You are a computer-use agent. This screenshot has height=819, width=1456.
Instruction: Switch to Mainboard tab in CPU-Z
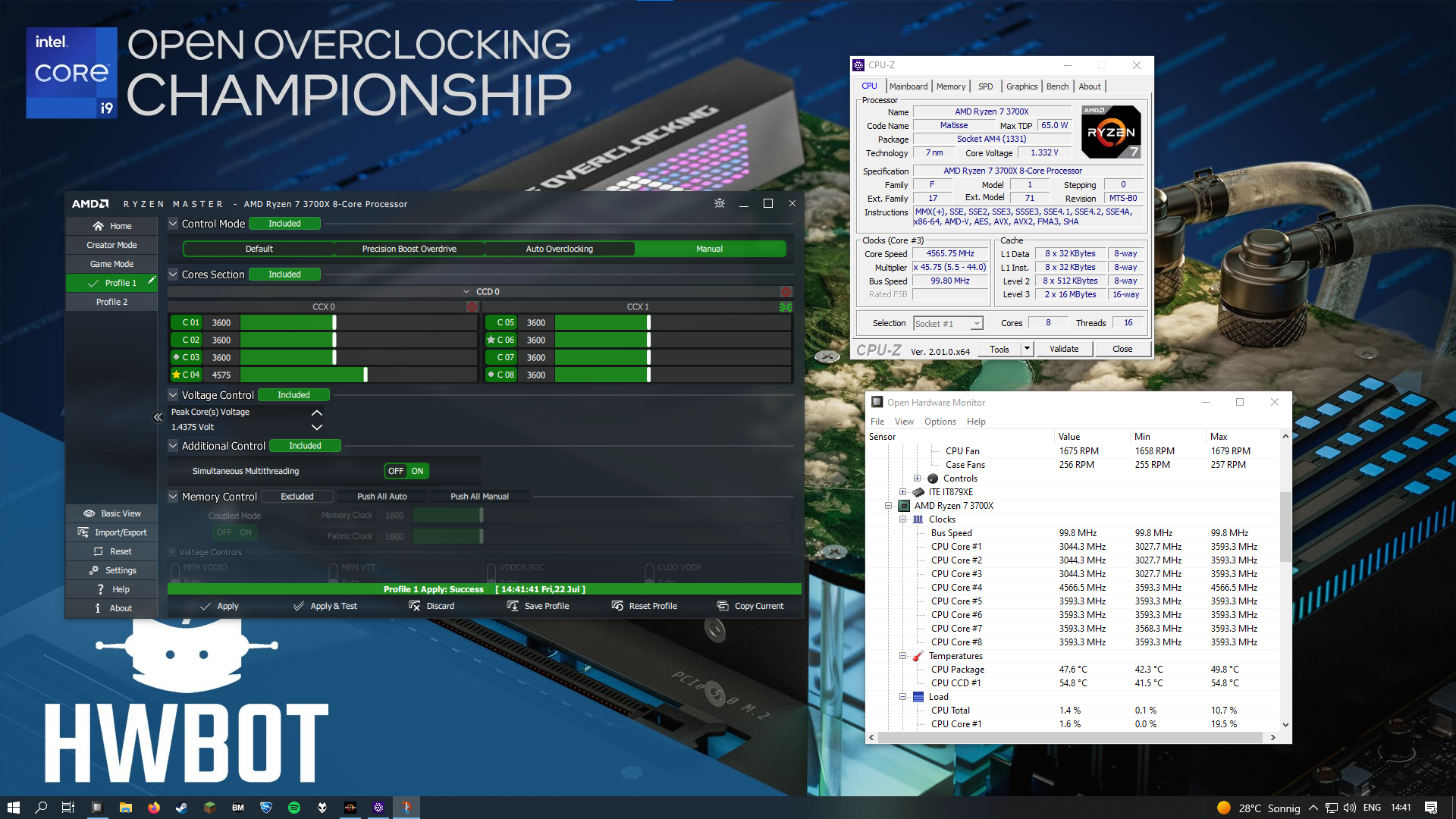tap(908, 86)
